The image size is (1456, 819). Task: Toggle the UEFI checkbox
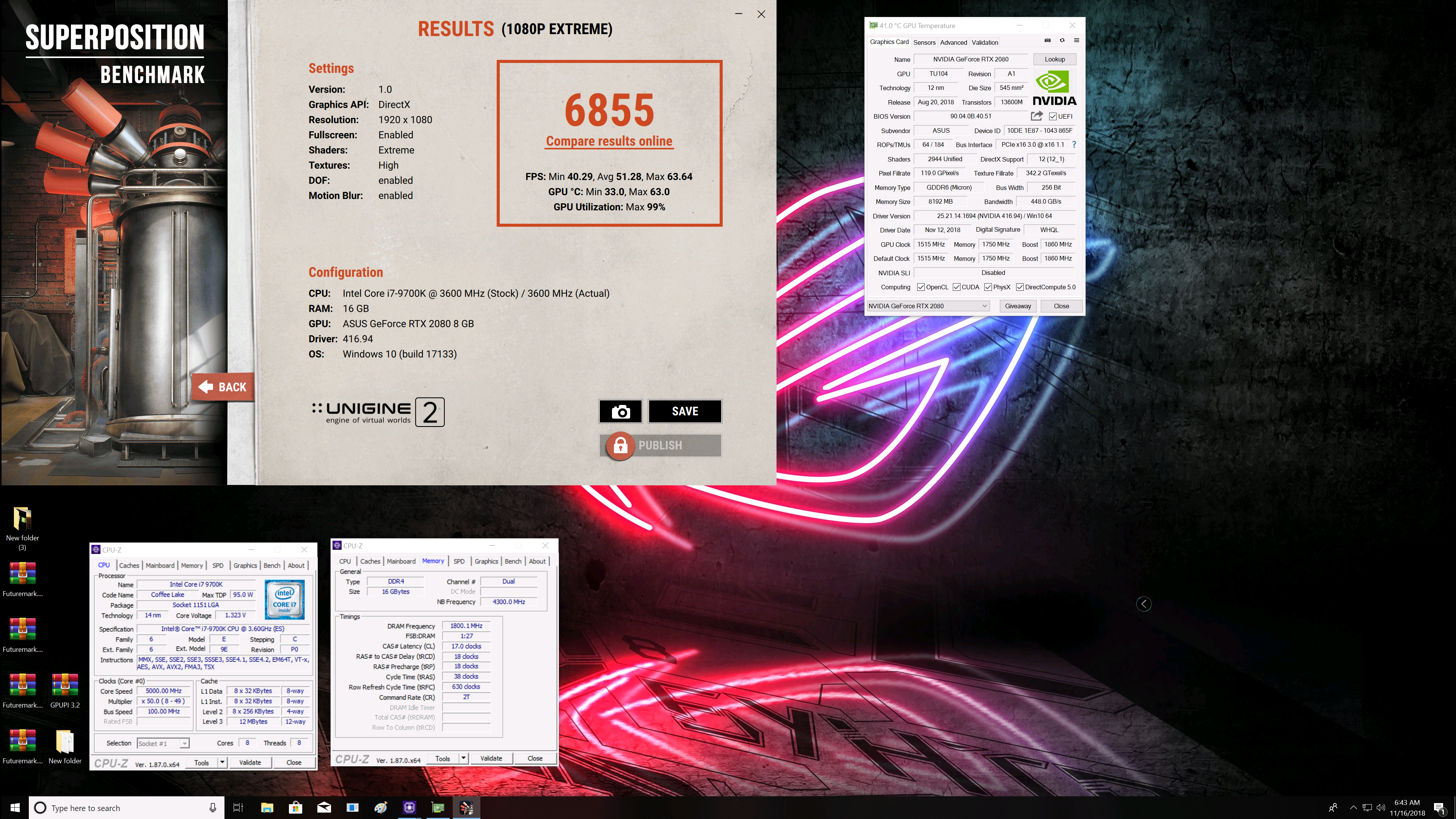pos(1053,116)
